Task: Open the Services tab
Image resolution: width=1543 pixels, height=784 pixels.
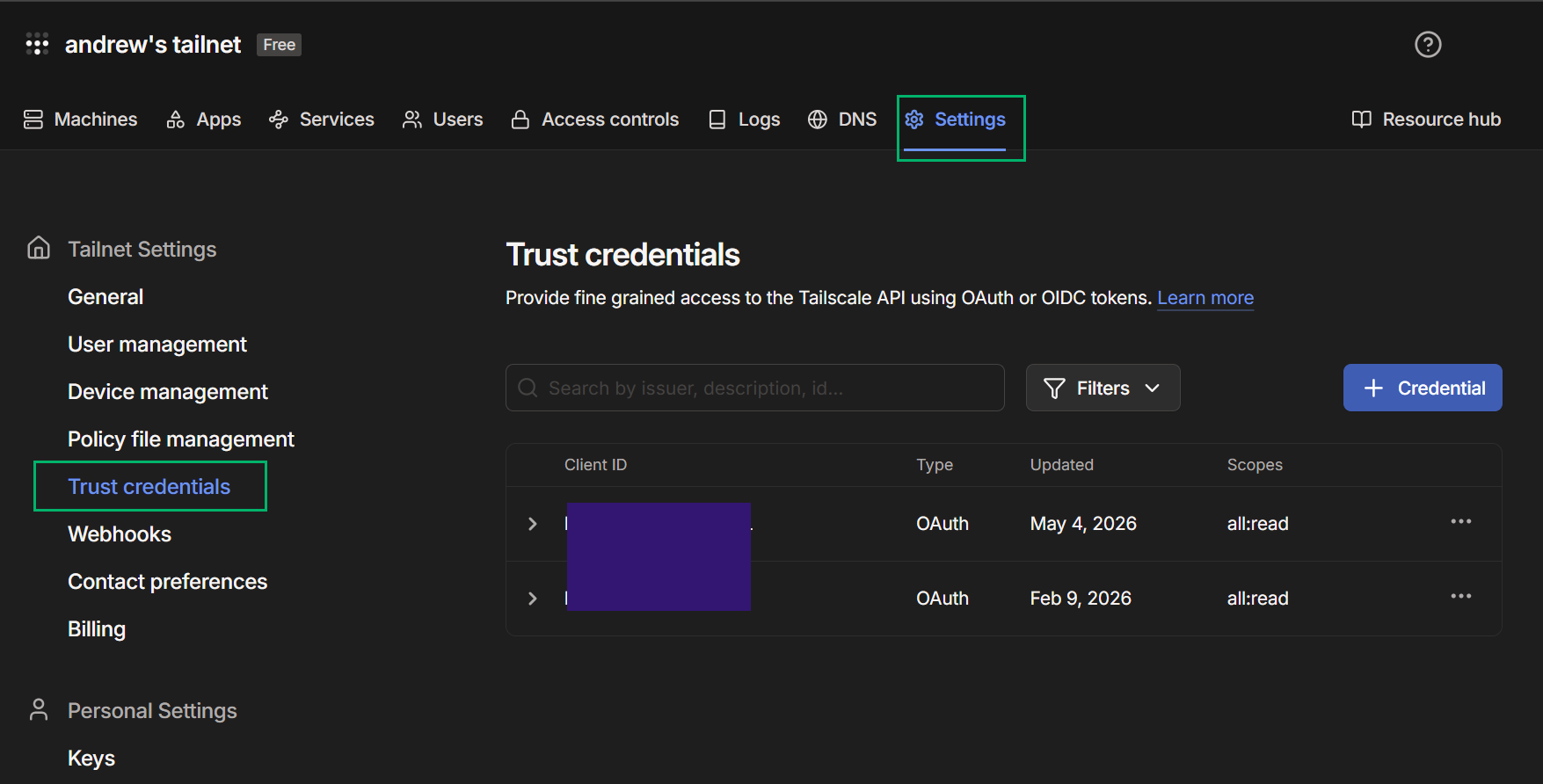Action: coord(321,120)
